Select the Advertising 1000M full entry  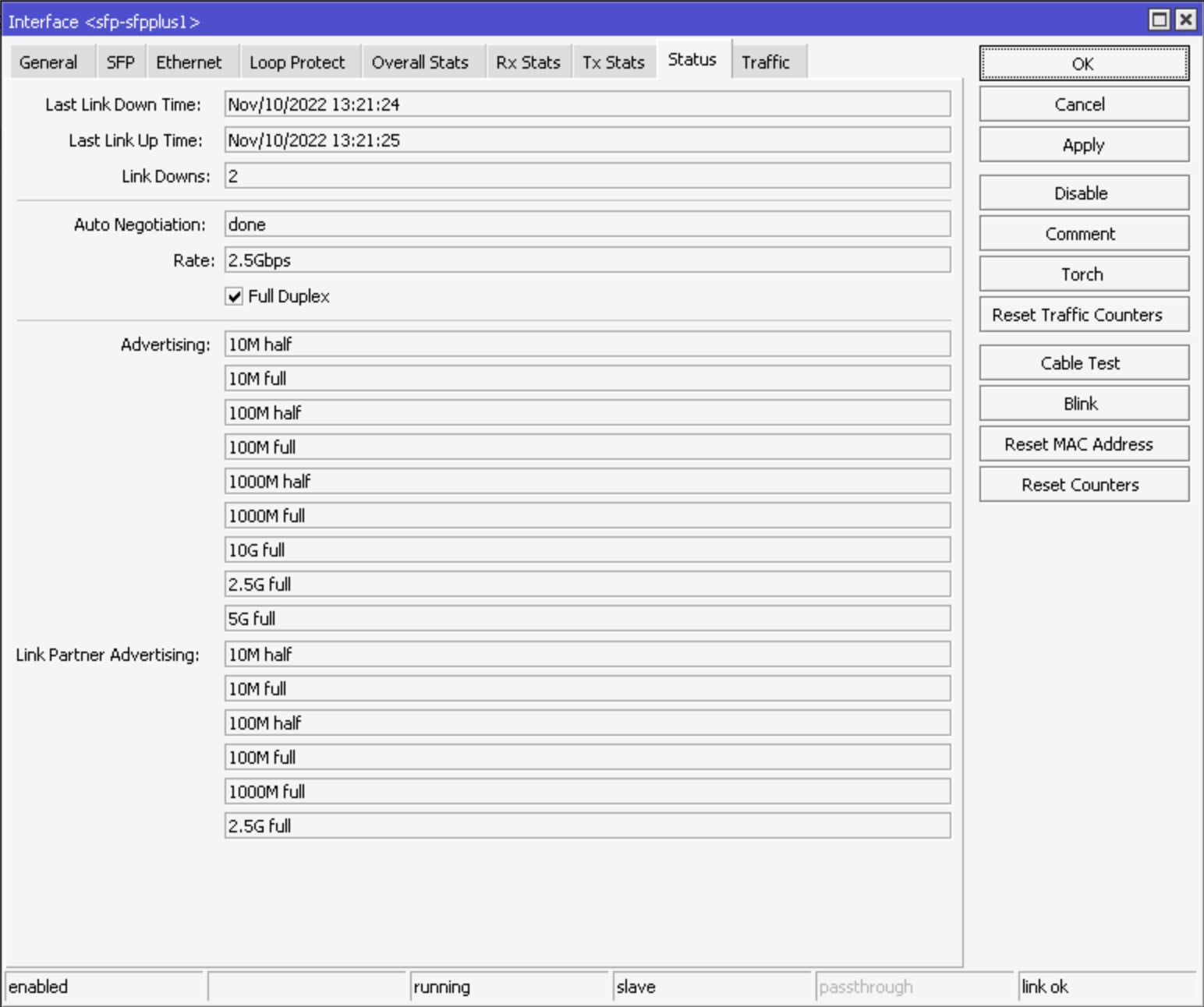pos(587,516)
